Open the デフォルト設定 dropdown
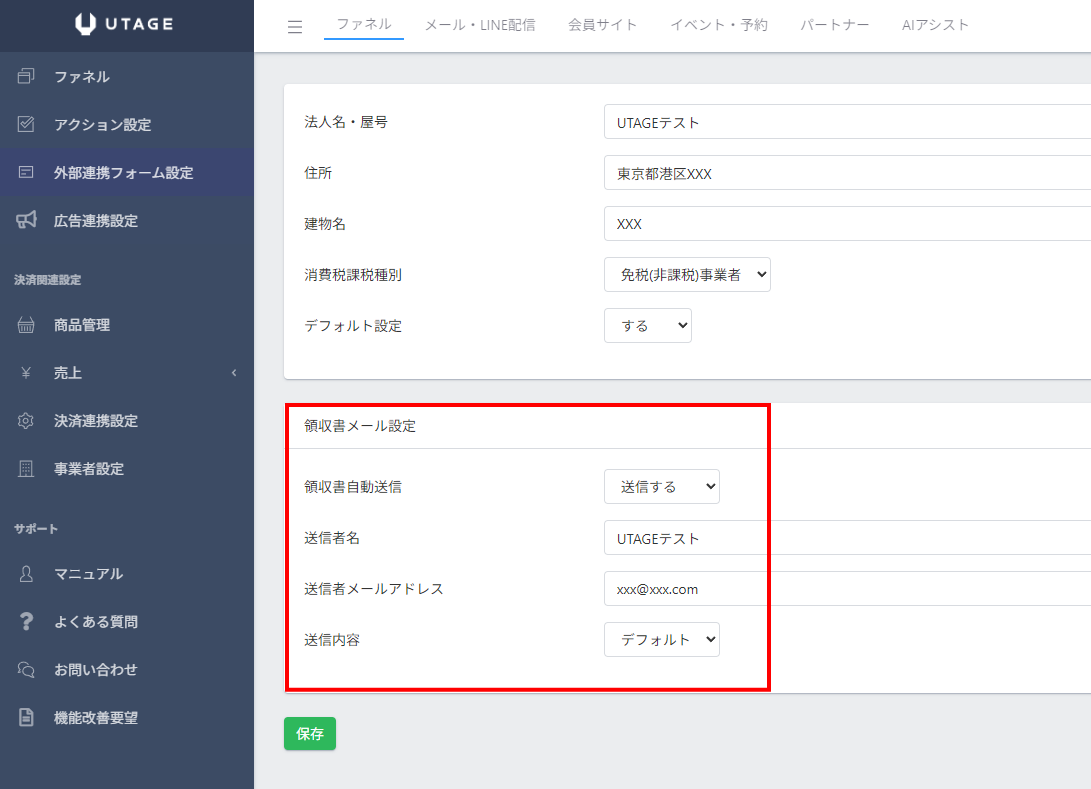The image size is (1091, 789). click(647, 326)
